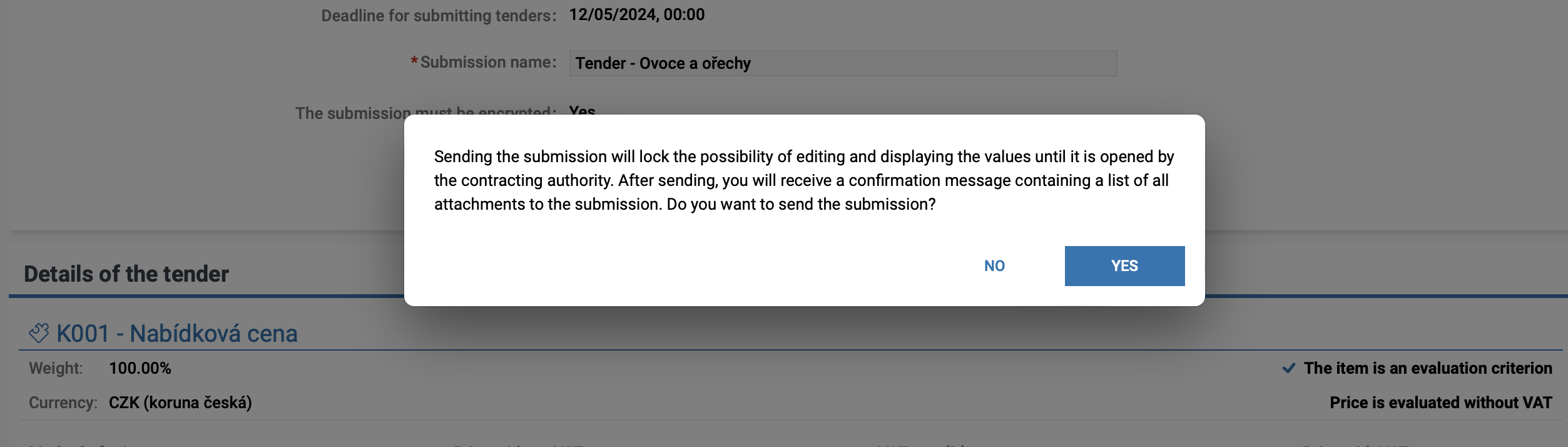Select 'The item is an evaluation criterion' text
This screenshot has height=447, width=1568.
tap(1427, 368)
